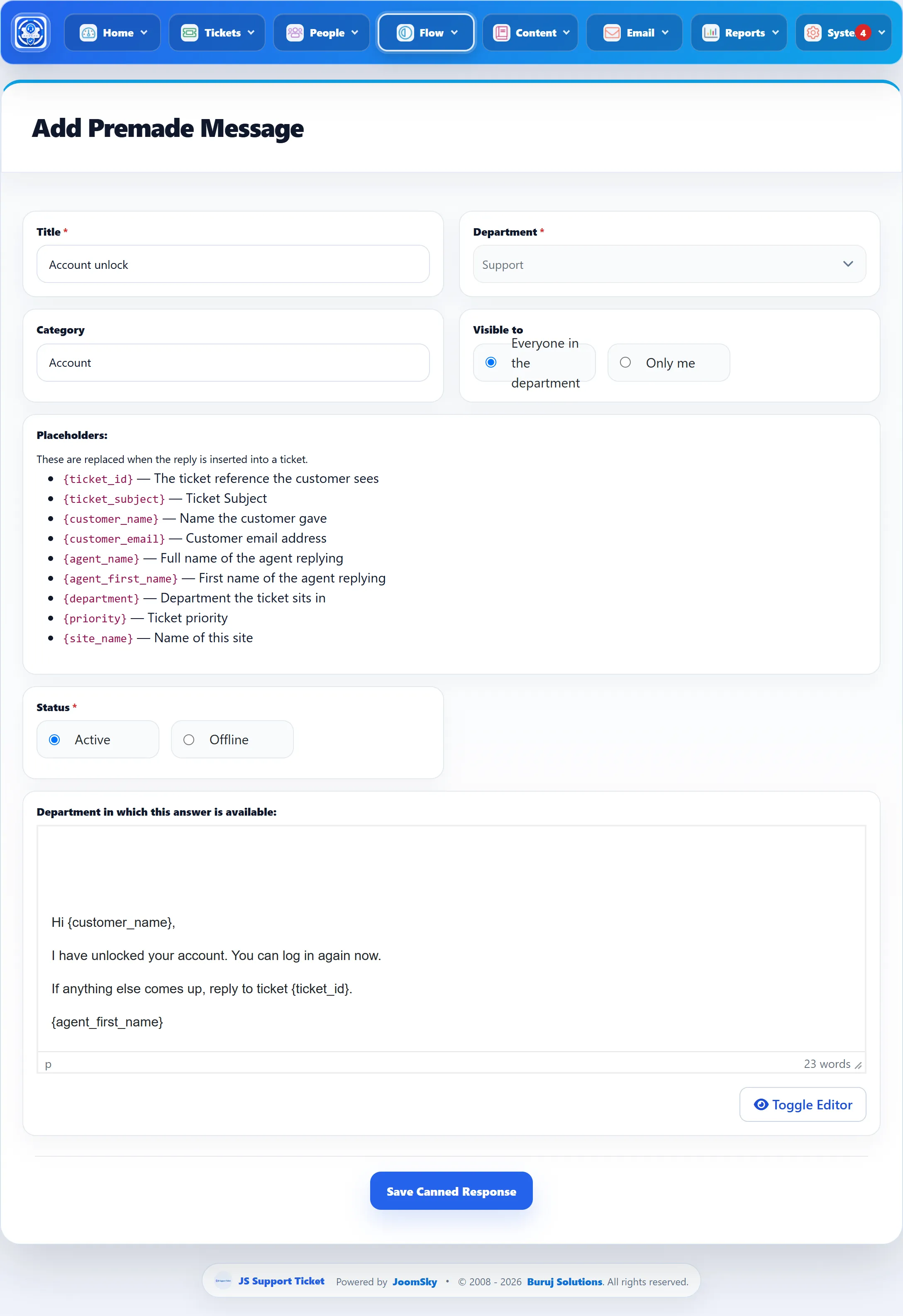
Task: Open the Department Support dropdown
Action: (669, 264)
